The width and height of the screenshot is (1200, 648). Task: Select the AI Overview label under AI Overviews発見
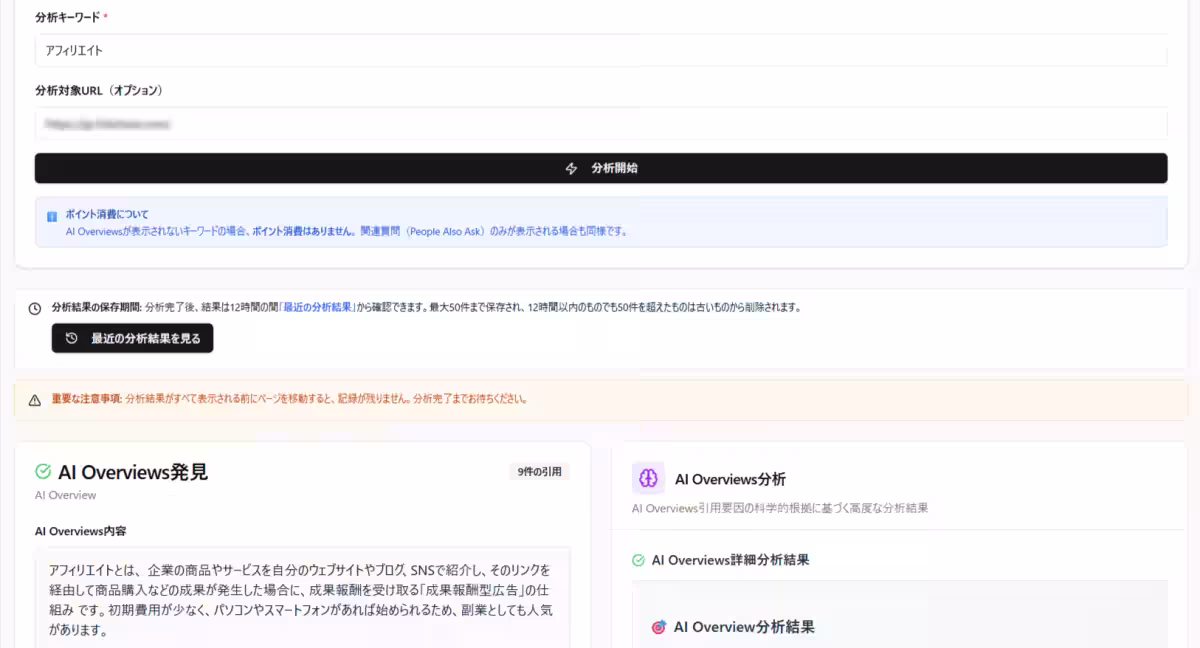point(64,495)
